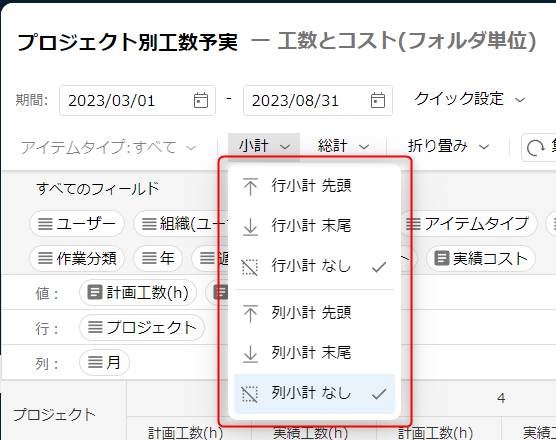
Task: Open アイテムタイプ:すべて filter dropdown
Action: [x=108, y=147]
